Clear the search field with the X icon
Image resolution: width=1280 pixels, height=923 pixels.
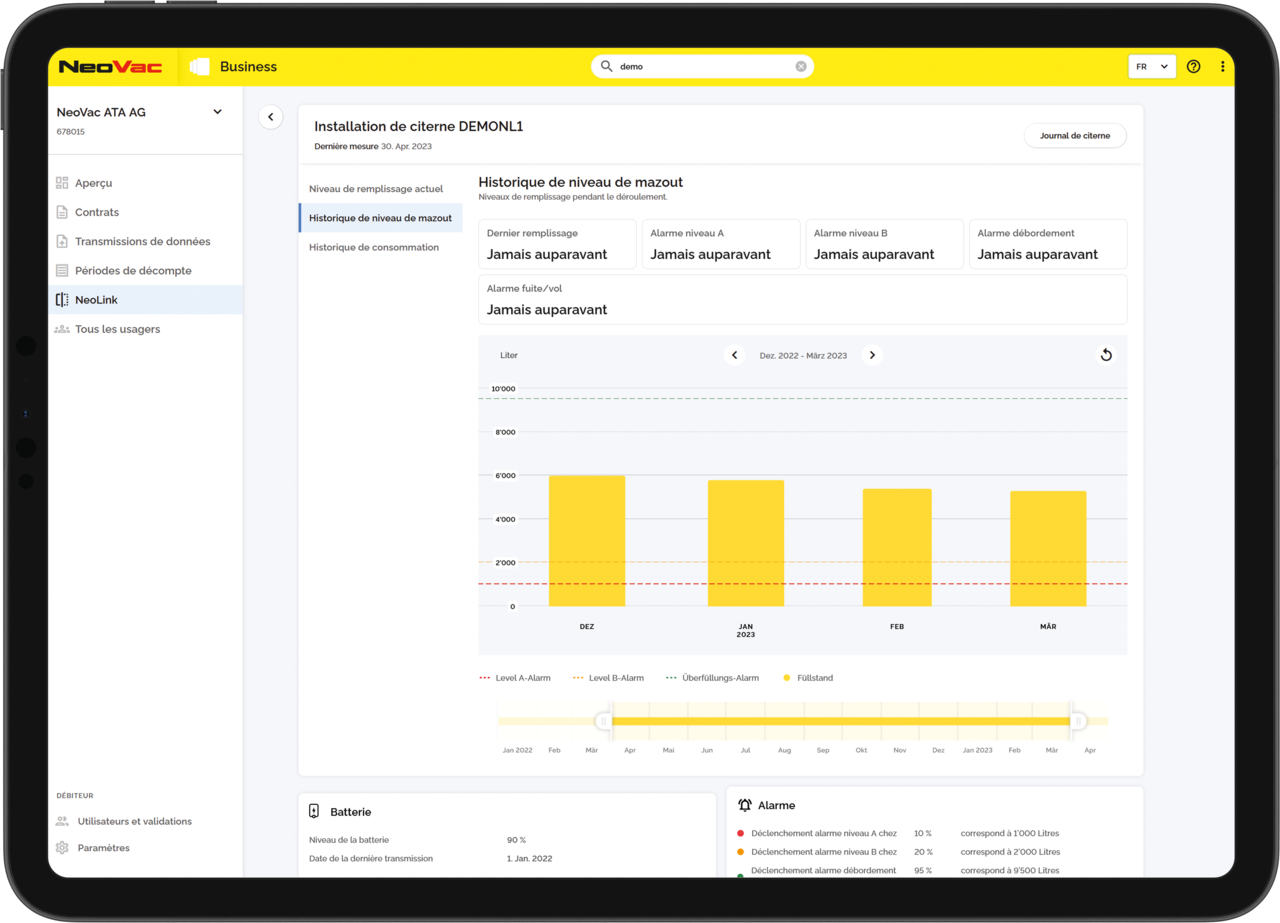801,67
